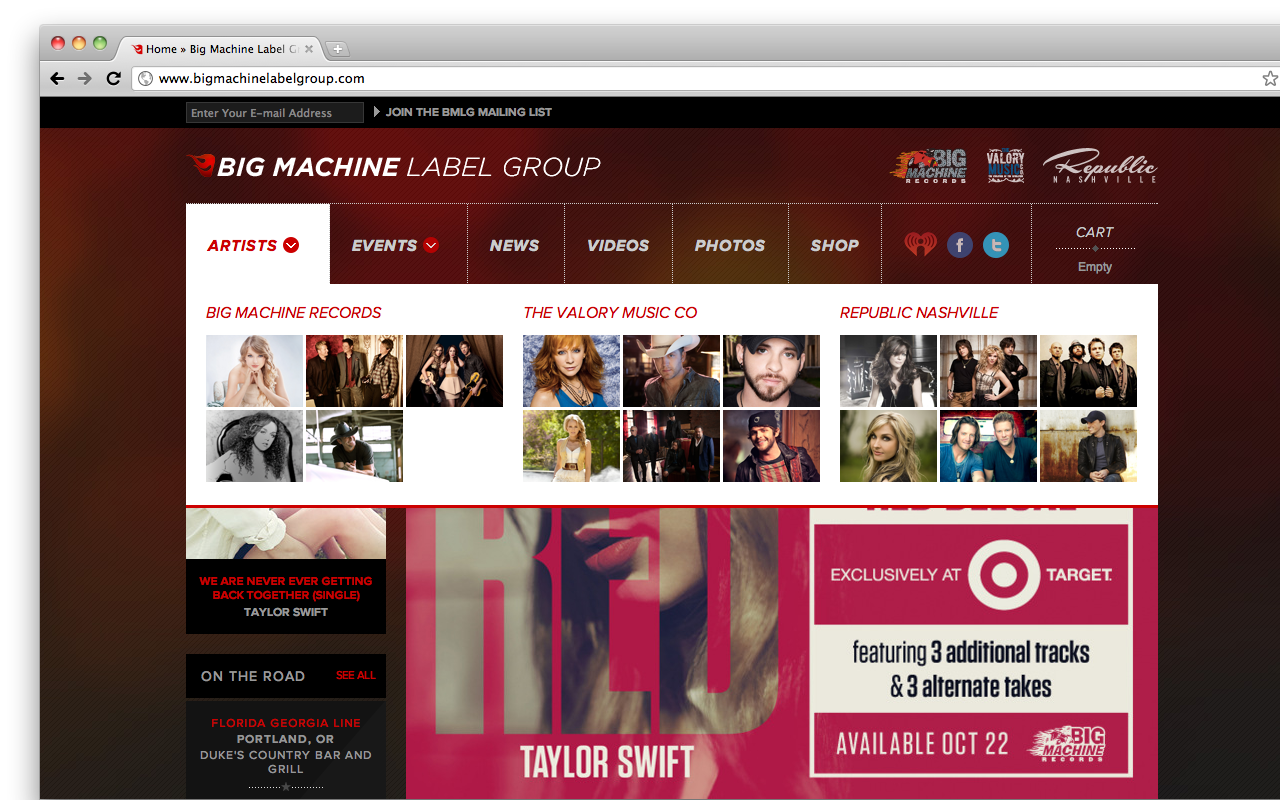The image size is (1280, 800).
Task: Select the bearded man in black cap thumbnail
Action: [x=771, y=371]
